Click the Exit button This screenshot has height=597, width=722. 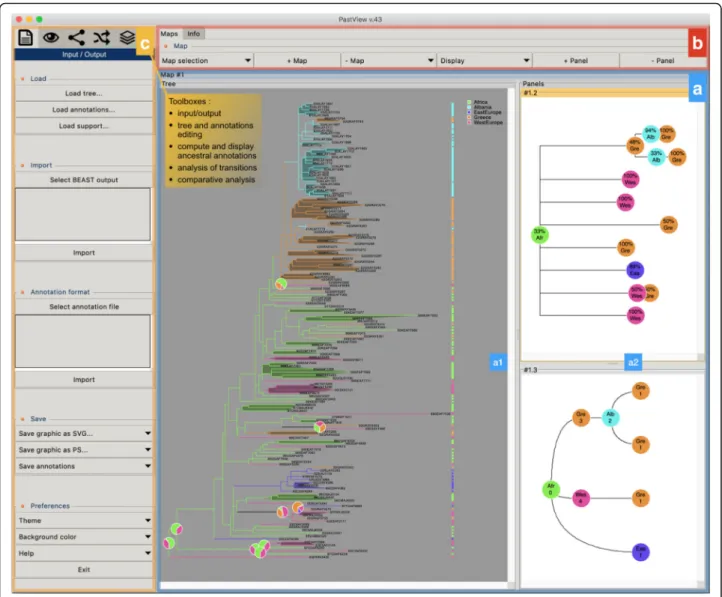pos(84,570)
